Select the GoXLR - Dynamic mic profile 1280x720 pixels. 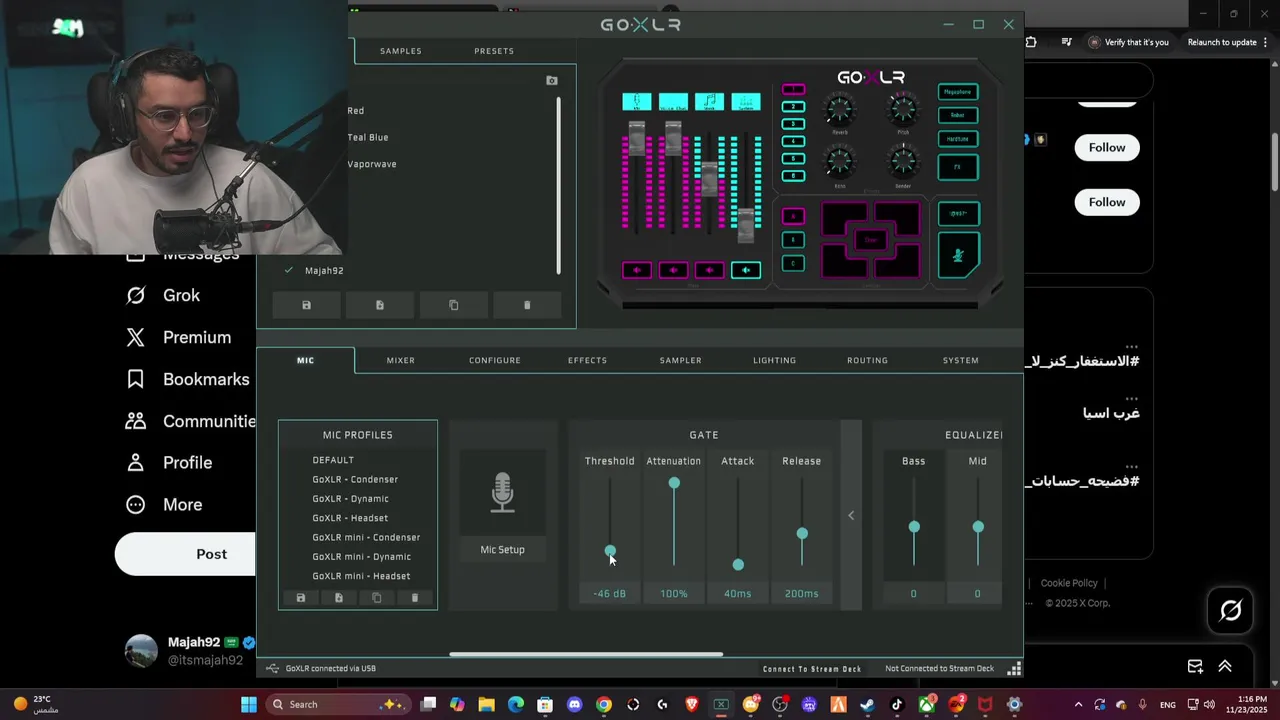(350, 499)
